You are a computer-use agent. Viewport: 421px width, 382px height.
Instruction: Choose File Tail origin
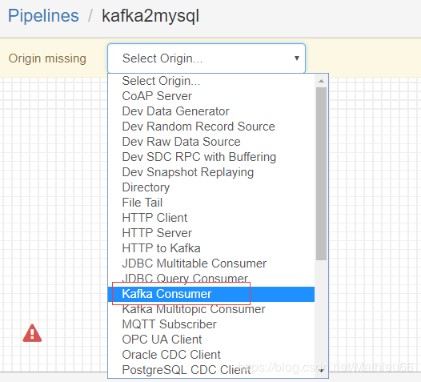click(x=211, y=203)
